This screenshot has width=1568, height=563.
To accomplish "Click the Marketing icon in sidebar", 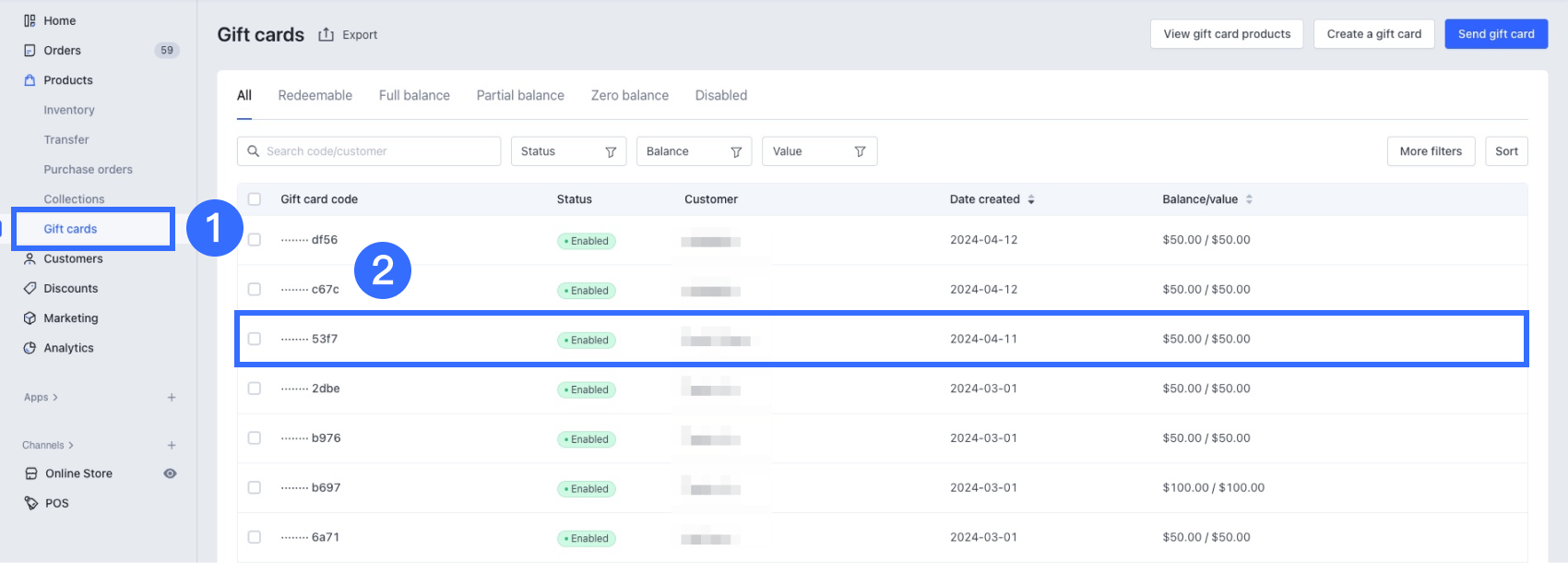I will pos(30,318).
